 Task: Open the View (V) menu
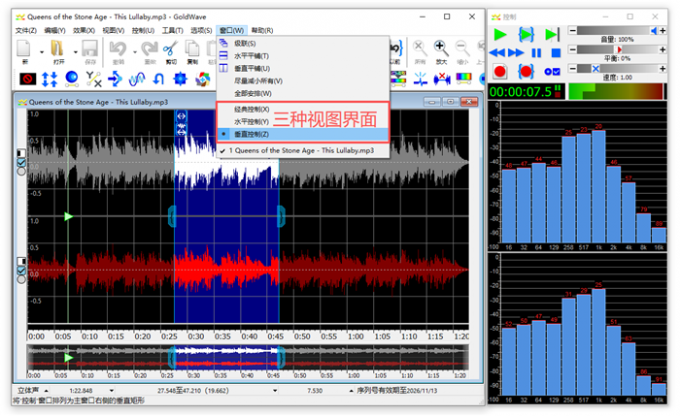tap(113, 30)
